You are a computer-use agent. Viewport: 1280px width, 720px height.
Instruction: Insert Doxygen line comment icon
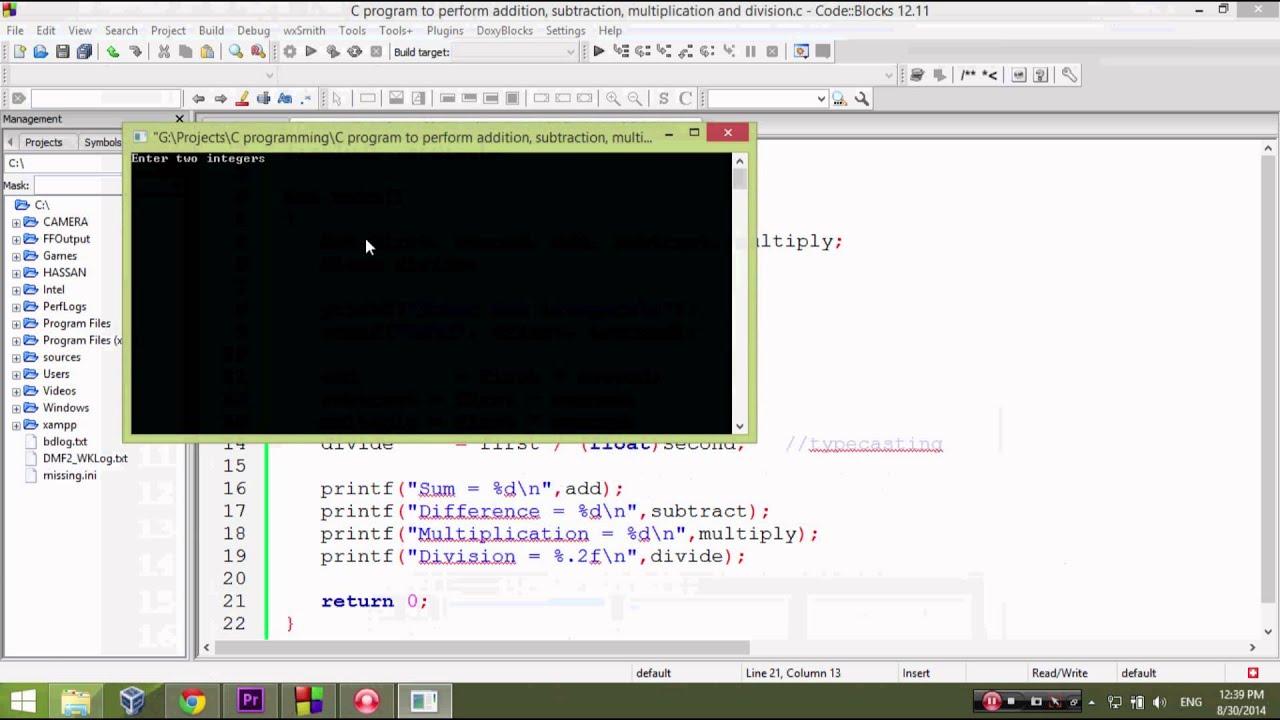tap(989, 75)
